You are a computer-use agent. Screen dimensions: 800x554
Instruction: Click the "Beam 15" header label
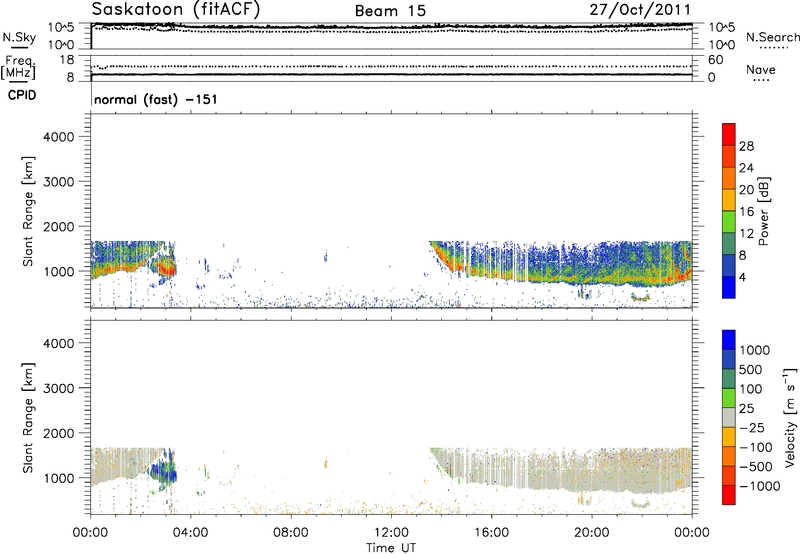point(390,11)
